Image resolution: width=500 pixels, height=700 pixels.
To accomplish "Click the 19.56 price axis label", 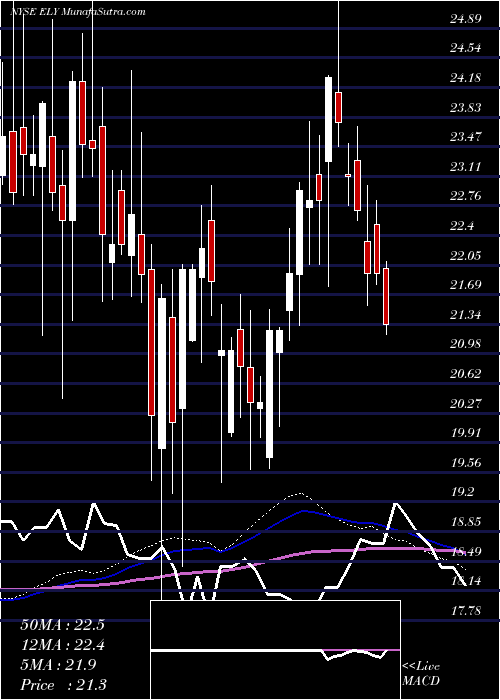I will tap(466, 462).
